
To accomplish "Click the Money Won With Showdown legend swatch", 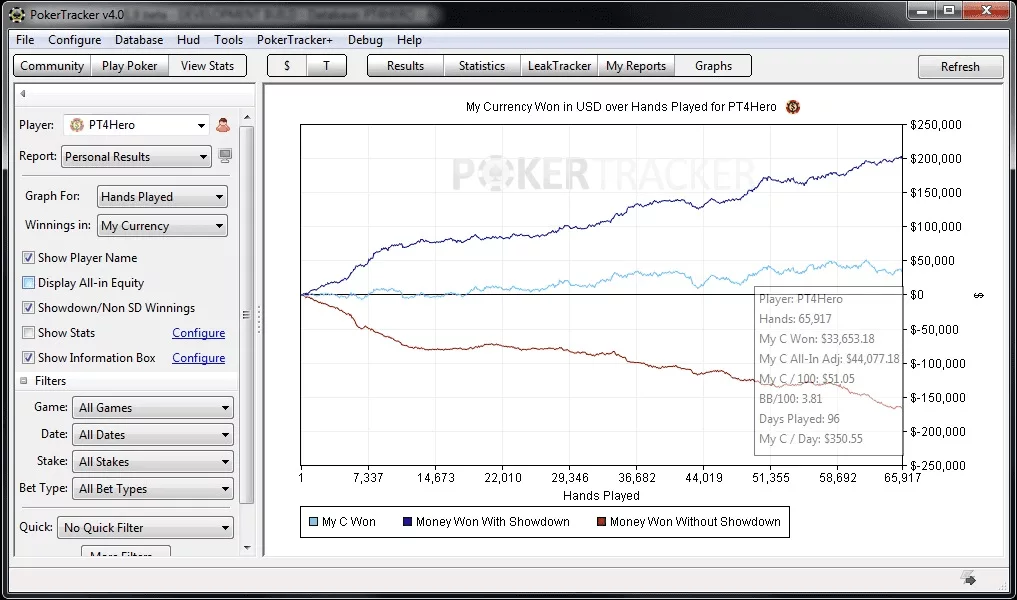I will pos(407,522).
